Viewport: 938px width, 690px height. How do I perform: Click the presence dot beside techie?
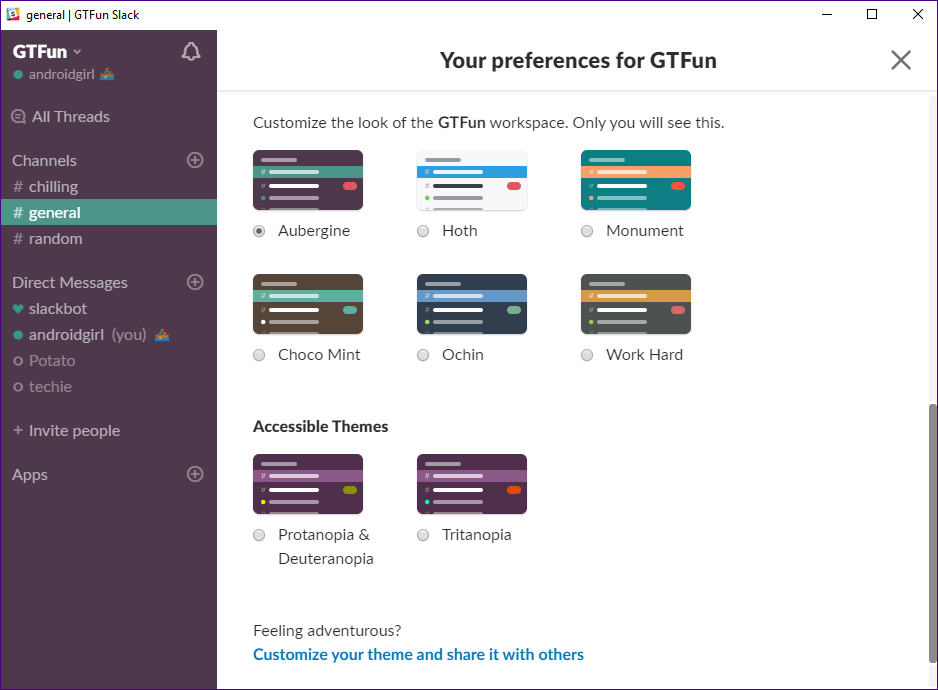[18, 387]
